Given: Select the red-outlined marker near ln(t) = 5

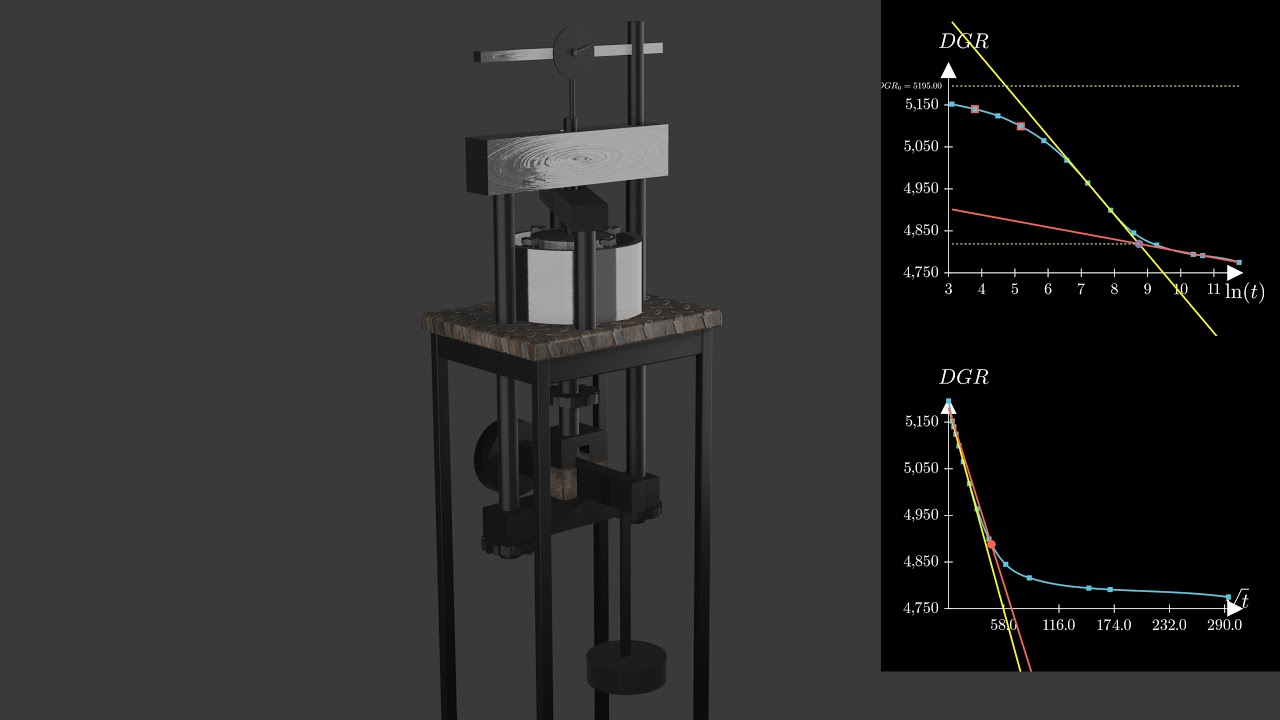Looking at the screenshot, I should point(1020,126).
